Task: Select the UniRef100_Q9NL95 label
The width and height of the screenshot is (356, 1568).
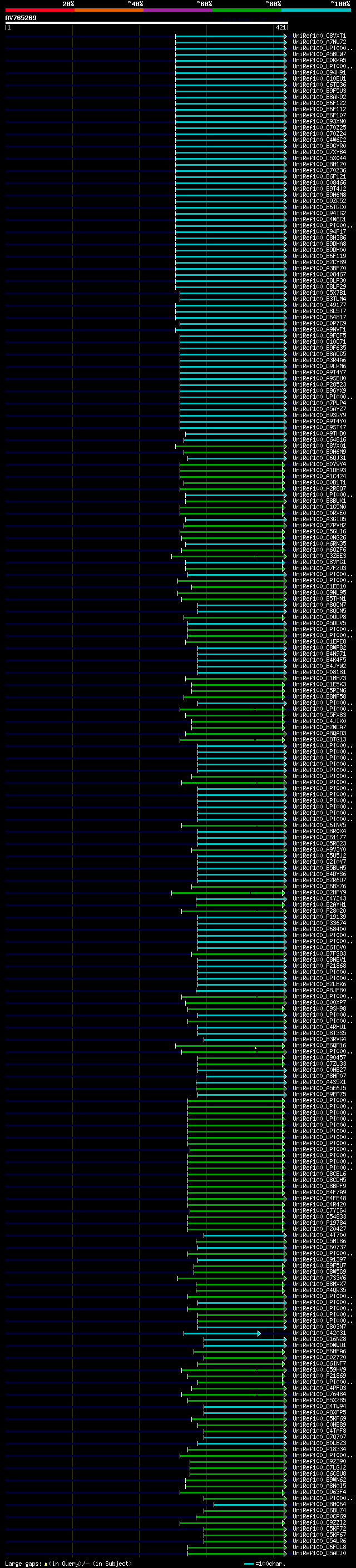Action: click(x=319, y=592)
